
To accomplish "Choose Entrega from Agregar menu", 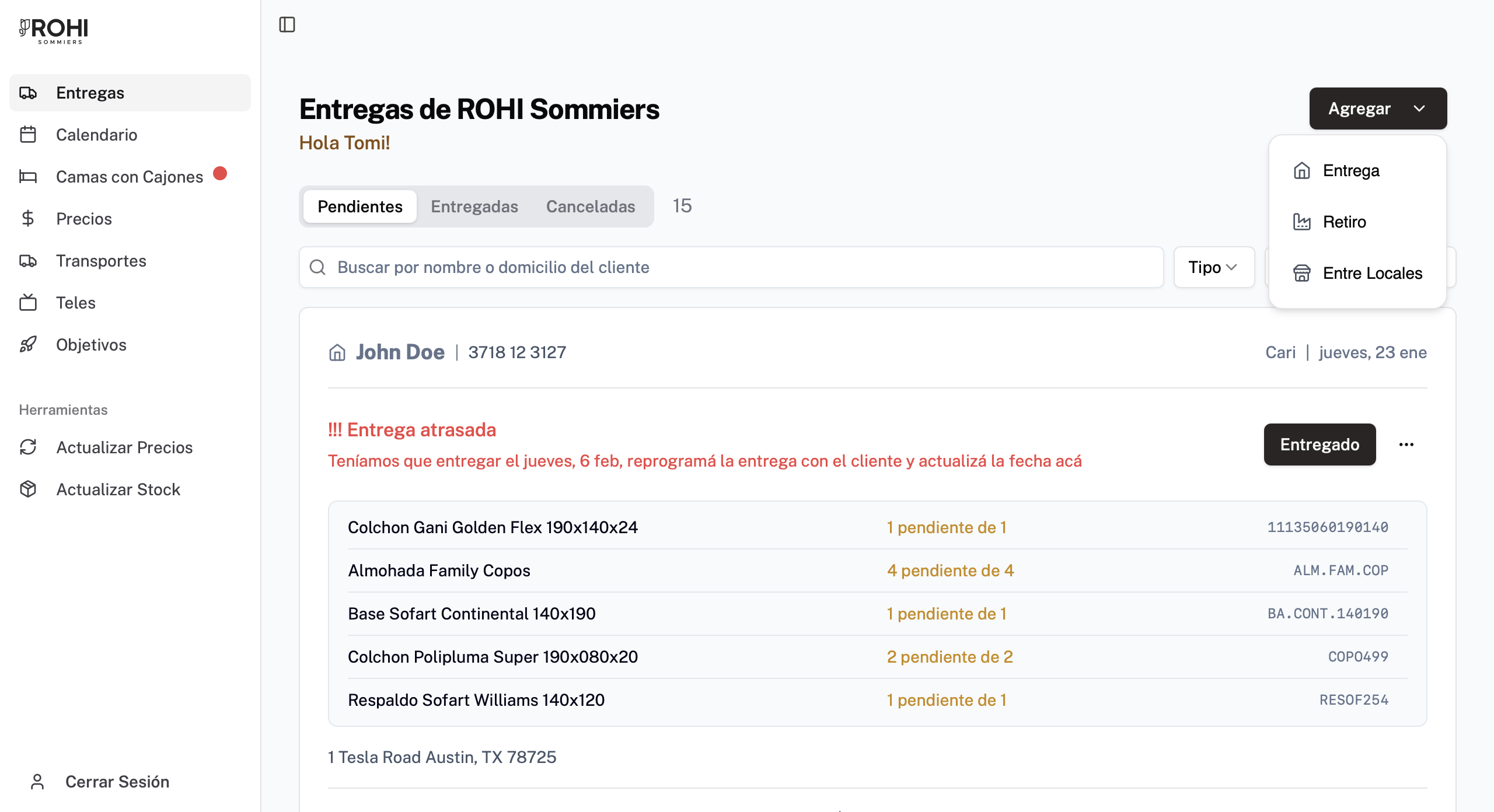I will [x=1357, y=170].
